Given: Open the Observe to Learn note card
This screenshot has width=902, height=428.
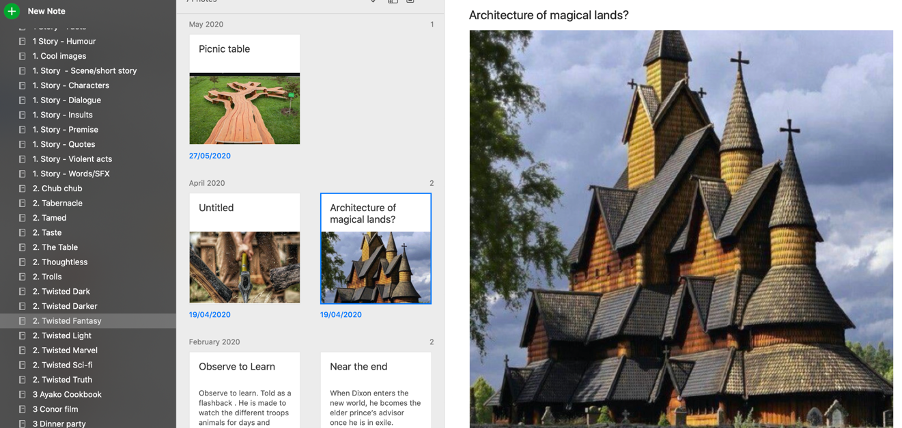Looking at the screenshot, I should [244, 390].
